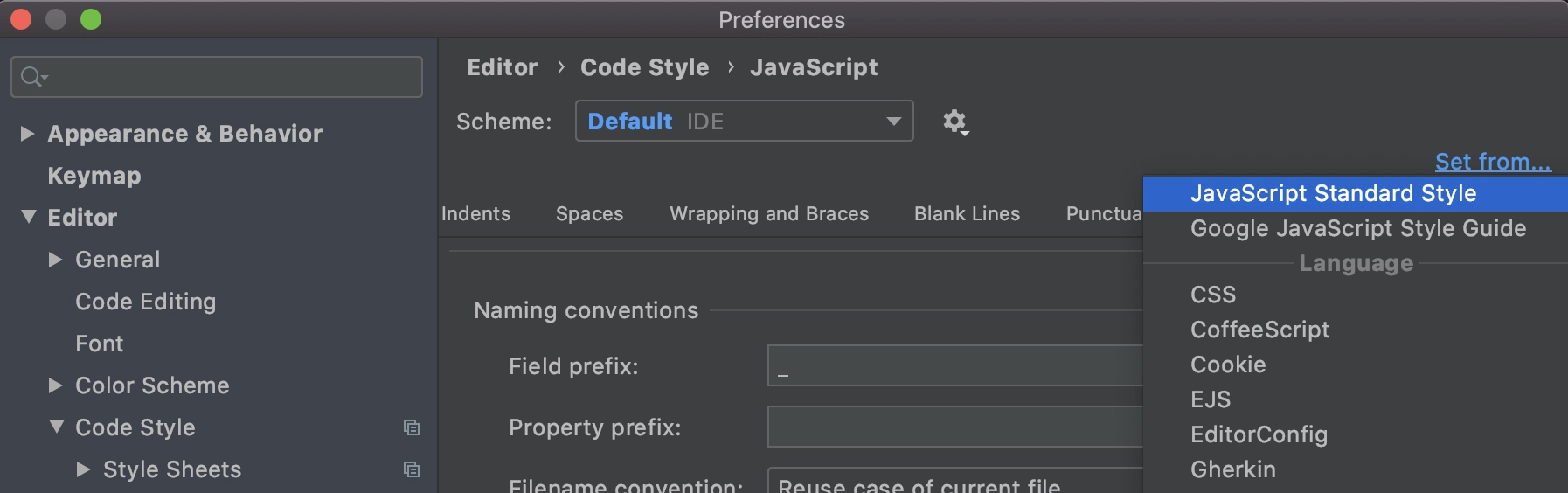Click the Editor breadcrumb
Image resolution: width=1568 pixels, height=493 pixels.
[503, 67]
